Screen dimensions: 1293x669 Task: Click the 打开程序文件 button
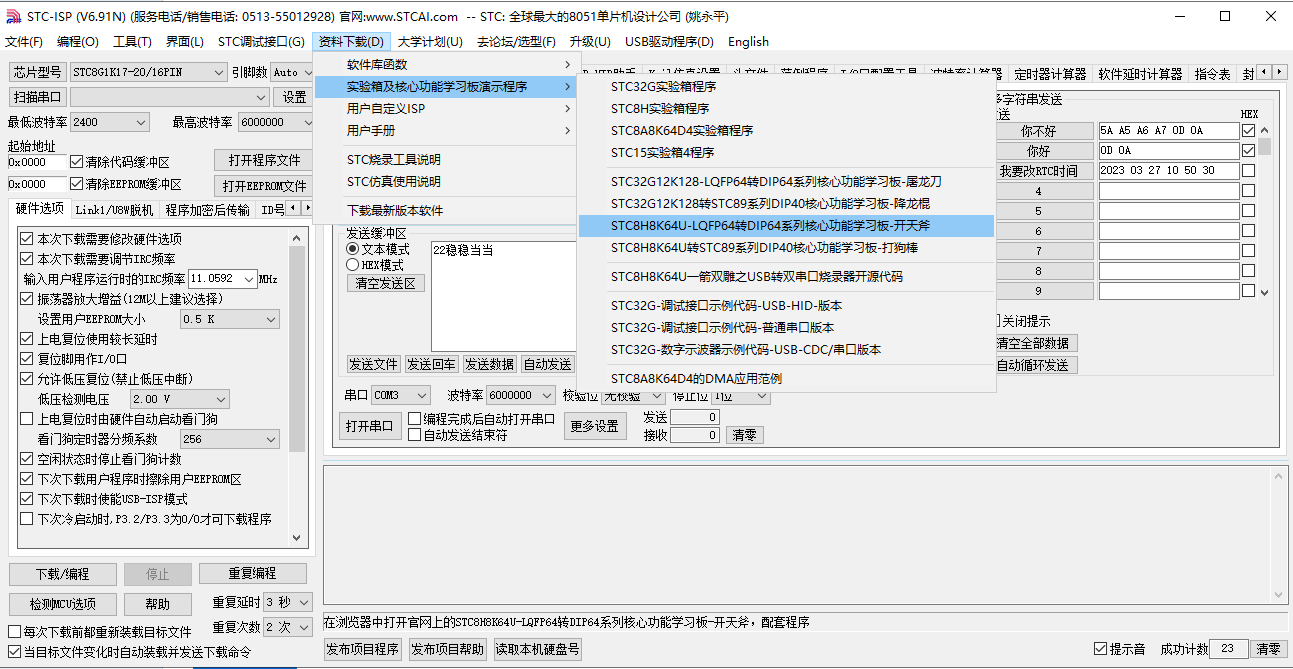coord(264,160)
